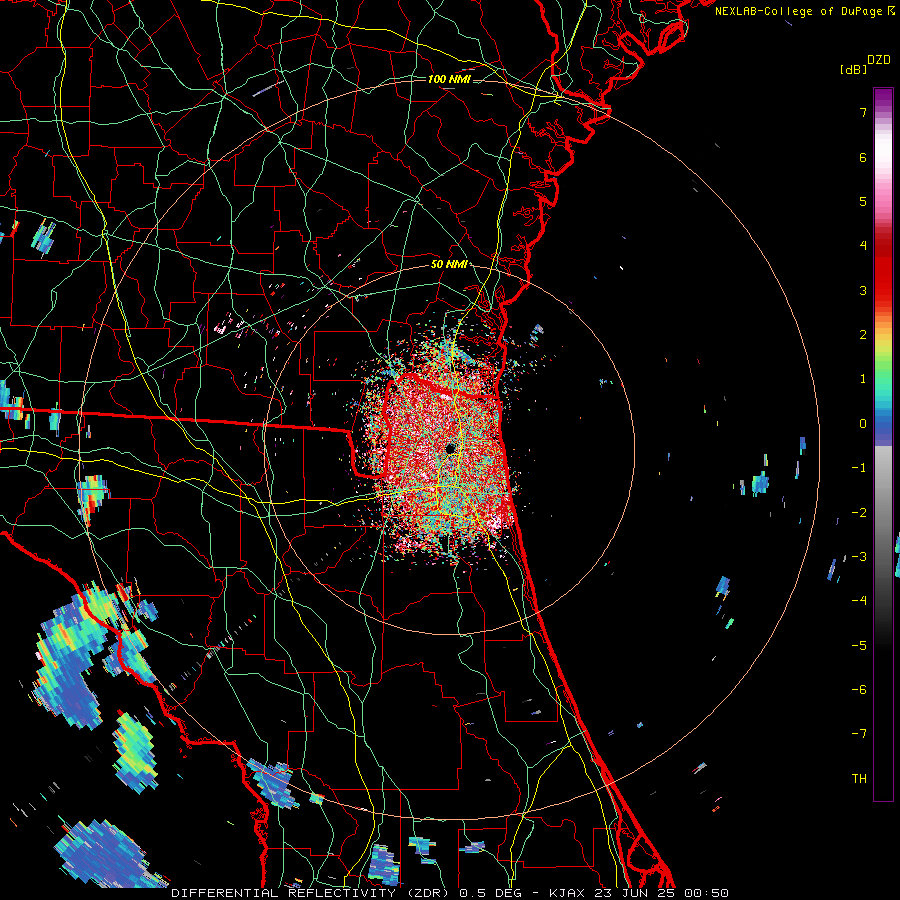Click the 50 NMI range ring label

click(x=448, y=264)
